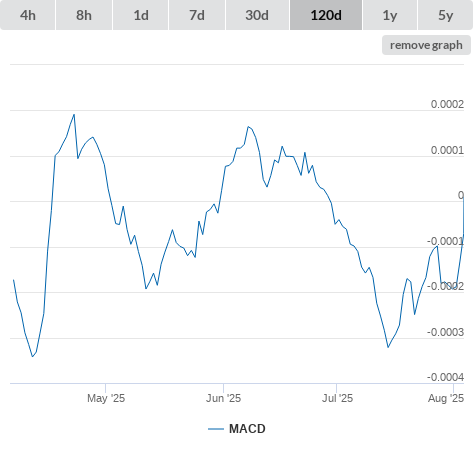Click the blue MACD legend line swatch
The image size is (474, 455).
[x=216, y=429]
